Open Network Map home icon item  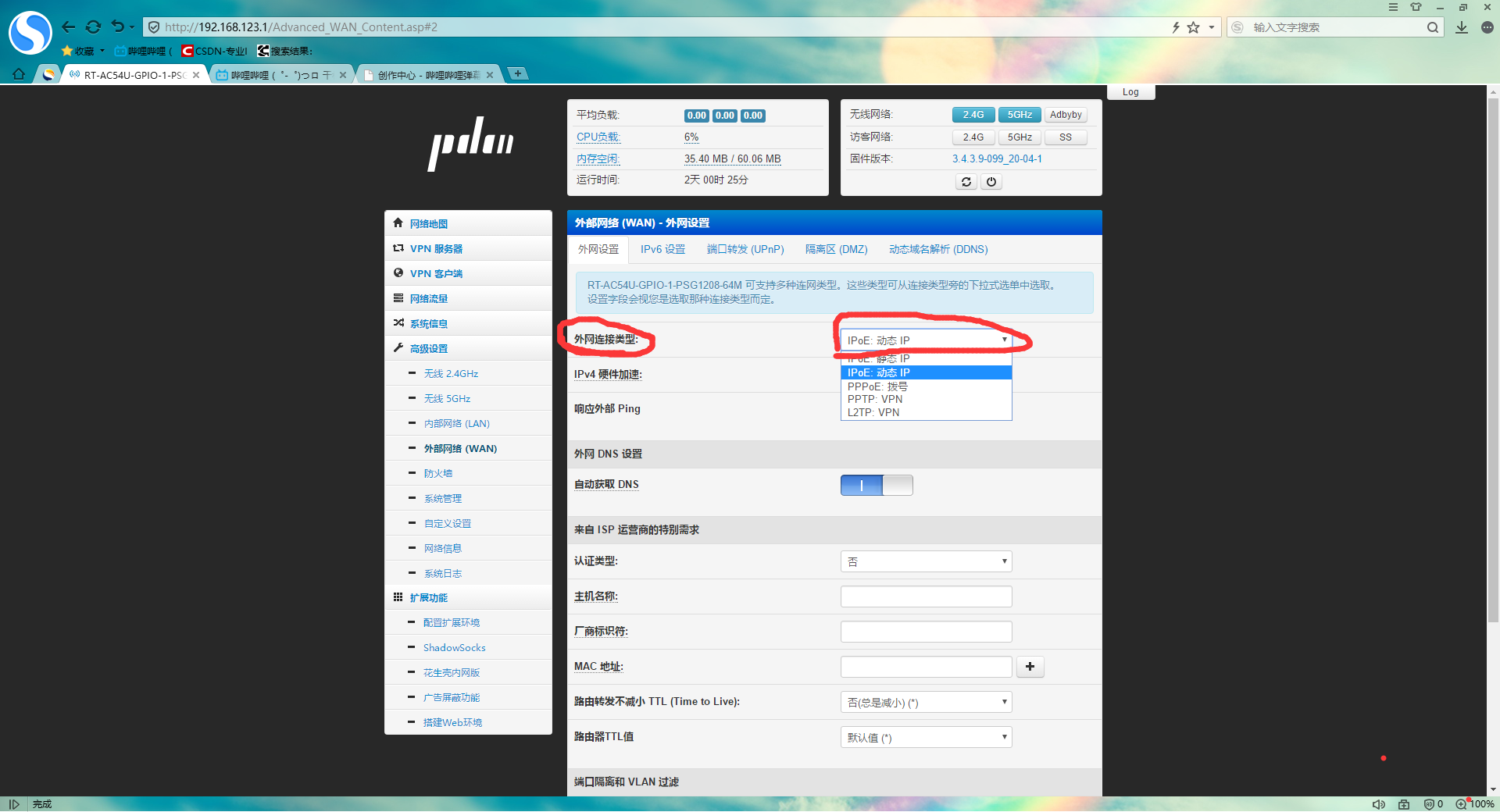click(468, 223)
